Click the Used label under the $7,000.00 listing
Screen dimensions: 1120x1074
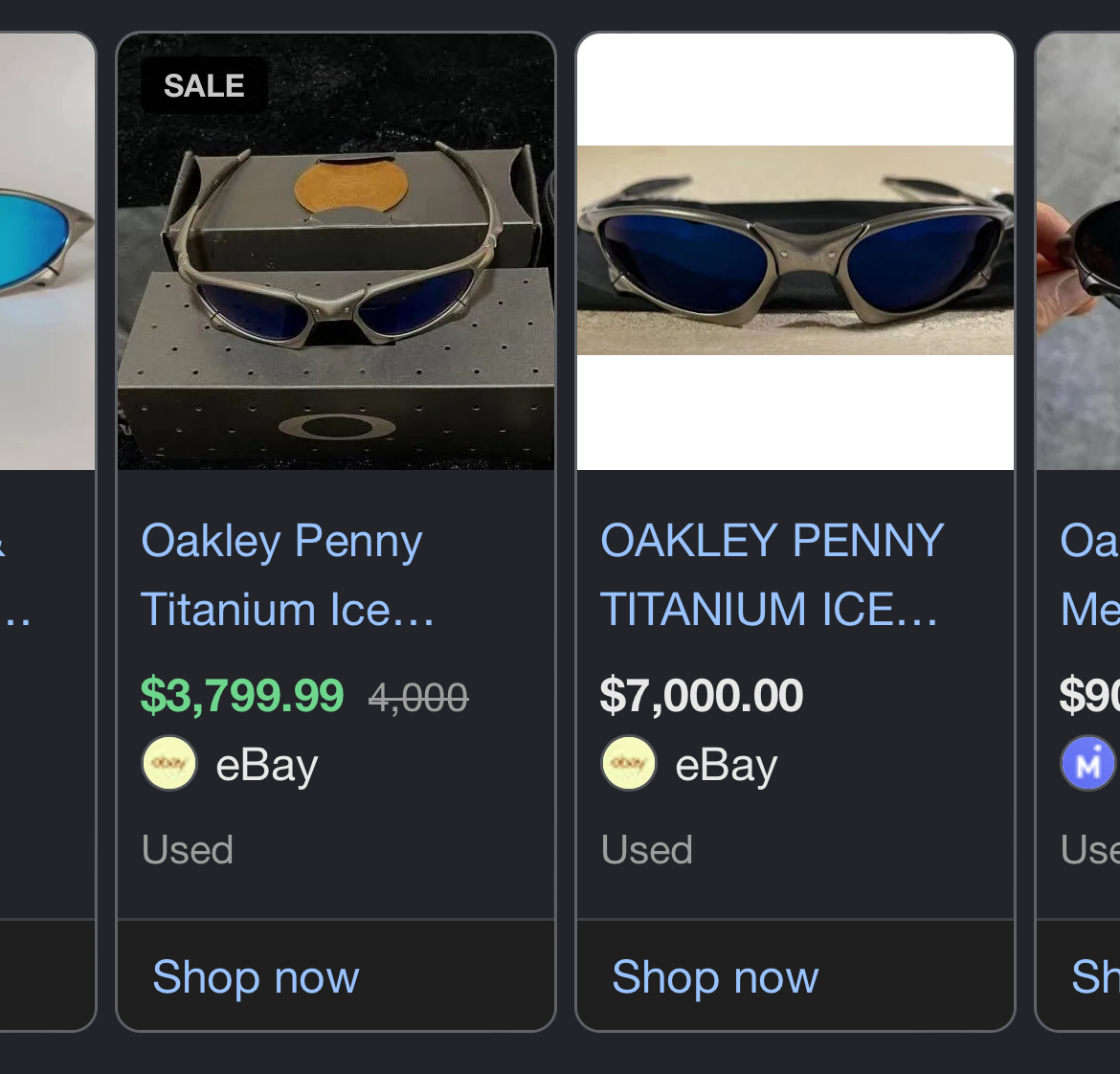pyautogui.click(x=647, y=850)
